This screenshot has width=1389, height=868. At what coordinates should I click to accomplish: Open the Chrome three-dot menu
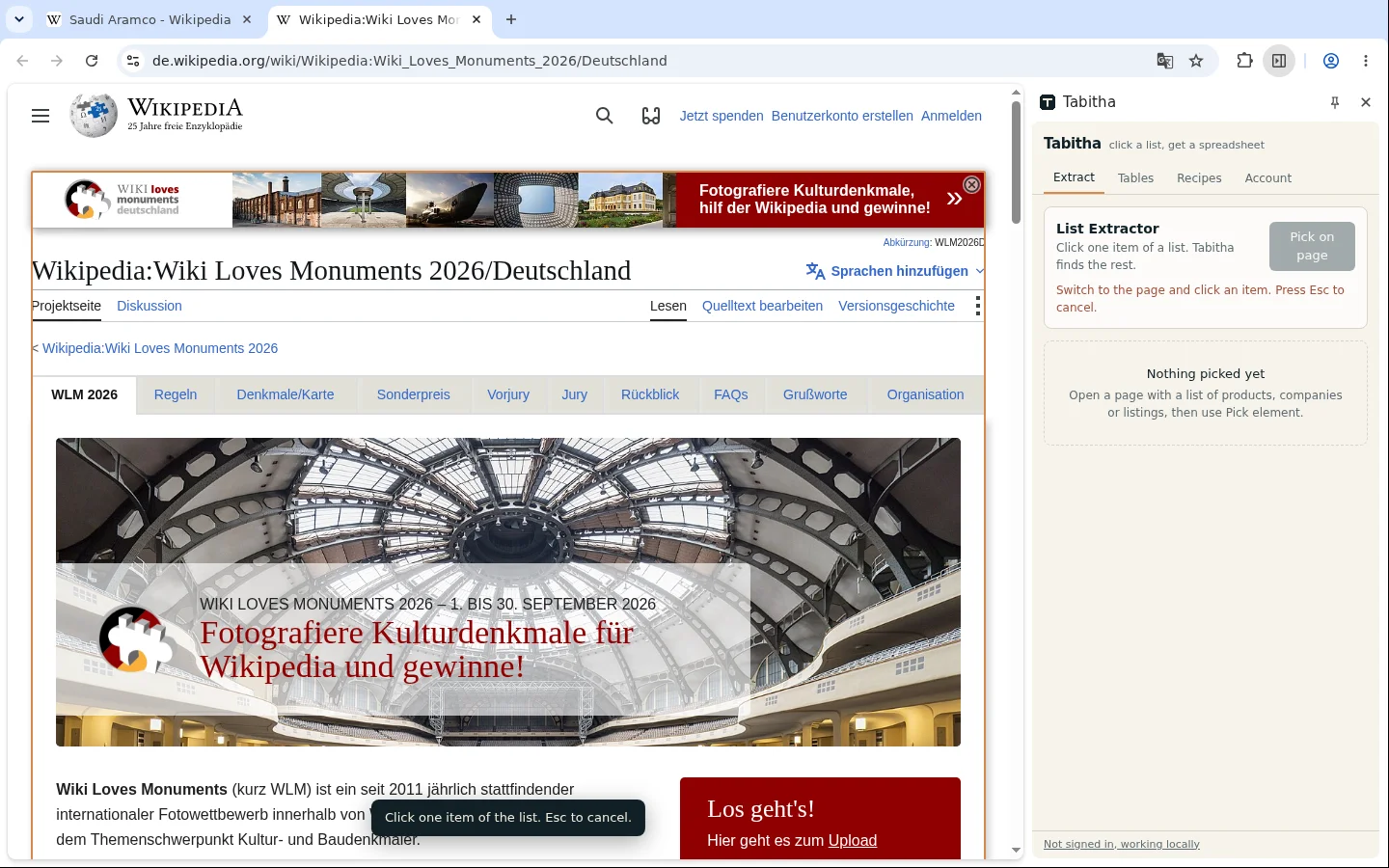[x=1366, y=61]
